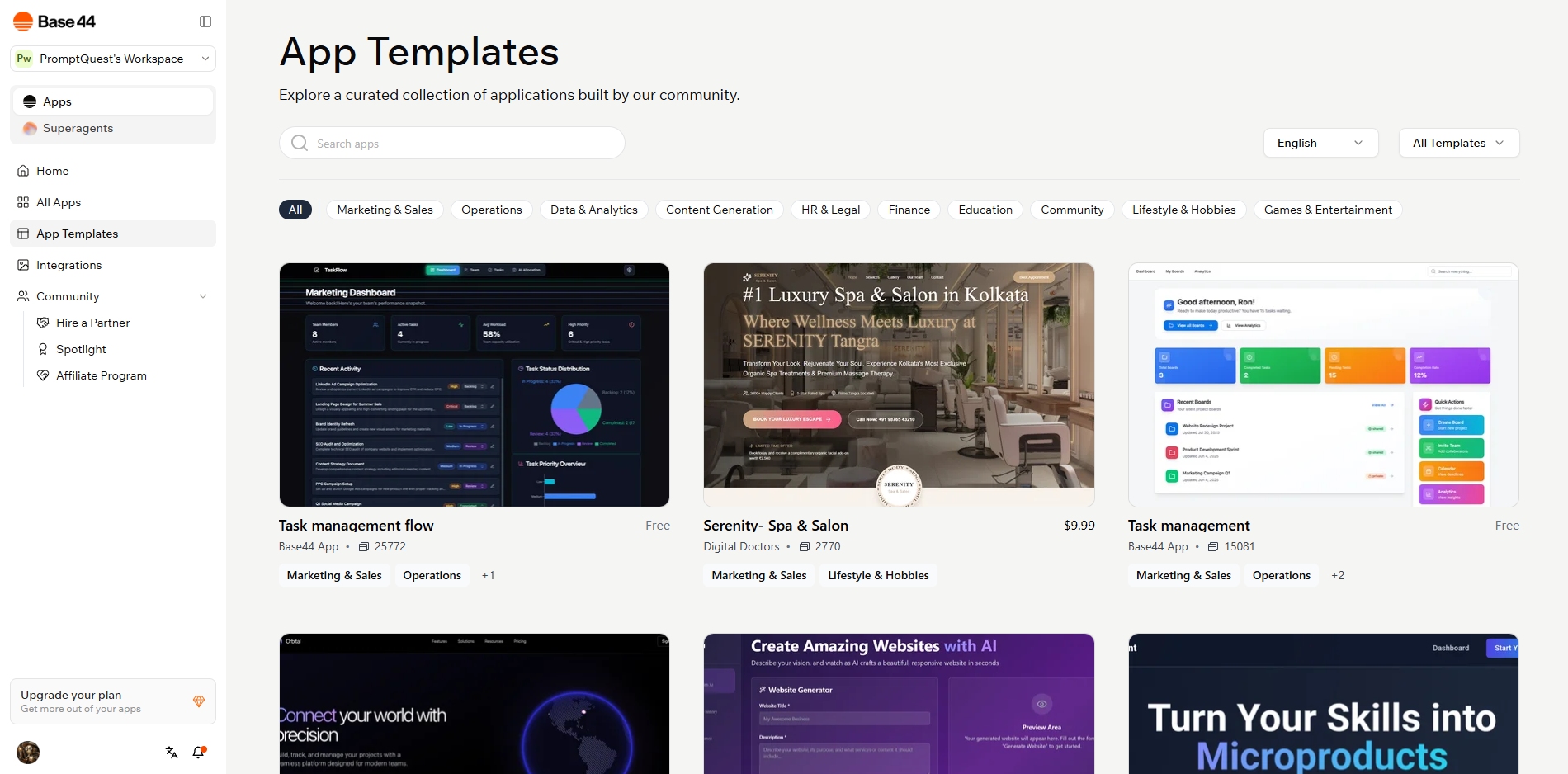Open the Affiliate Program link
1568x774 pixels.
pyautogui.click(x=101, y=375)
